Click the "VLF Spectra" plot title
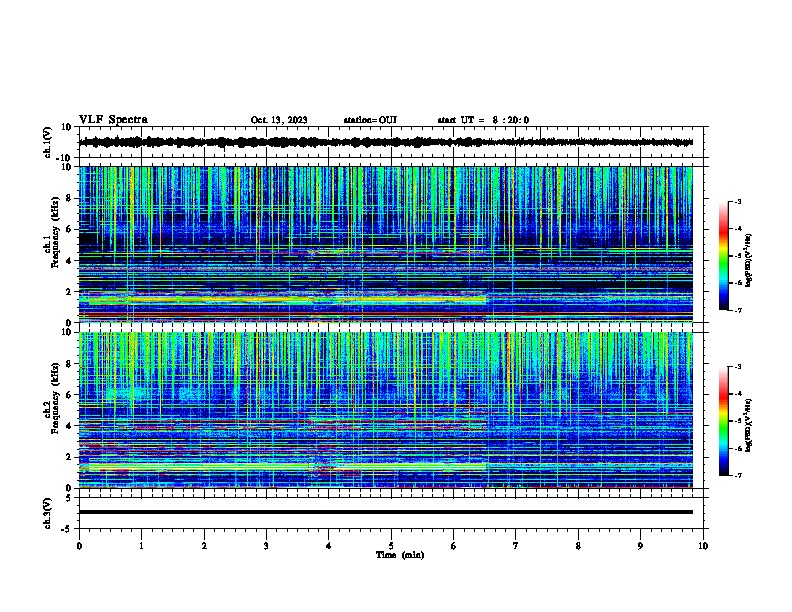Viewport: 792px width, 612px height. (x=113, y=120)
